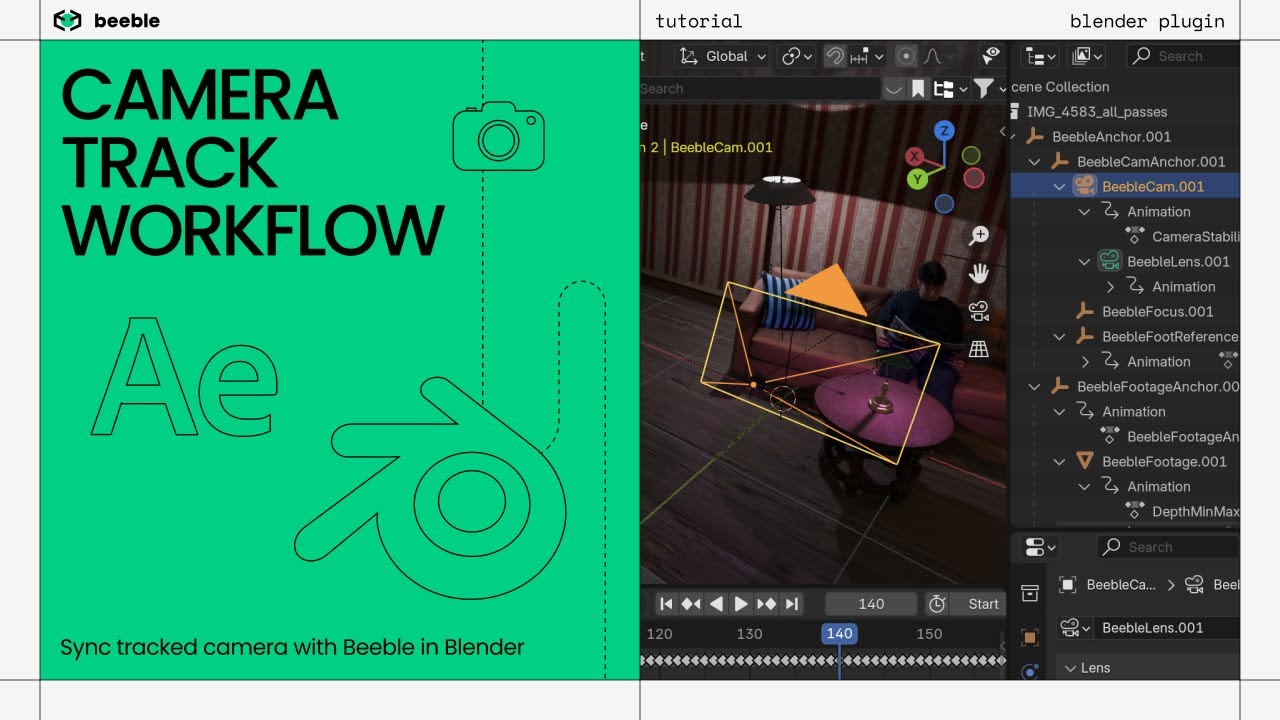Open the timeline hierarchy options dropdown
Image resolution: width=1280 pixels, height=720 pixels.
tap(949, 89)
